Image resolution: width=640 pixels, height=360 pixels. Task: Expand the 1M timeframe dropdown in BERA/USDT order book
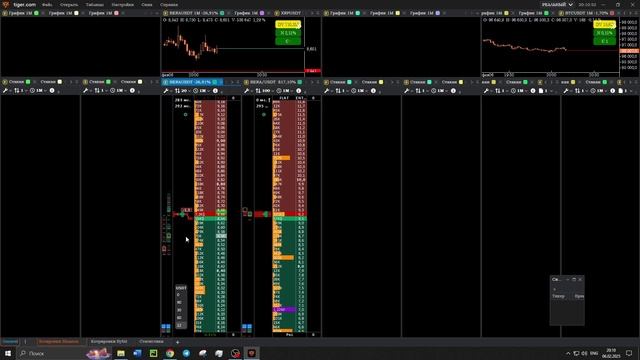point(288,91)
